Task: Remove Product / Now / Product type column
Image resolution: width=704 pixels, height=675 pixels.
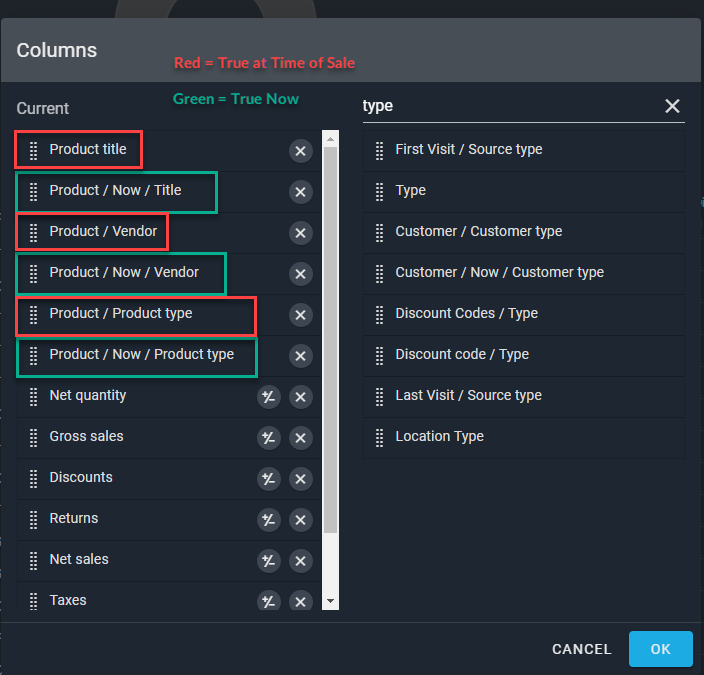Action: tap(300, 356)
